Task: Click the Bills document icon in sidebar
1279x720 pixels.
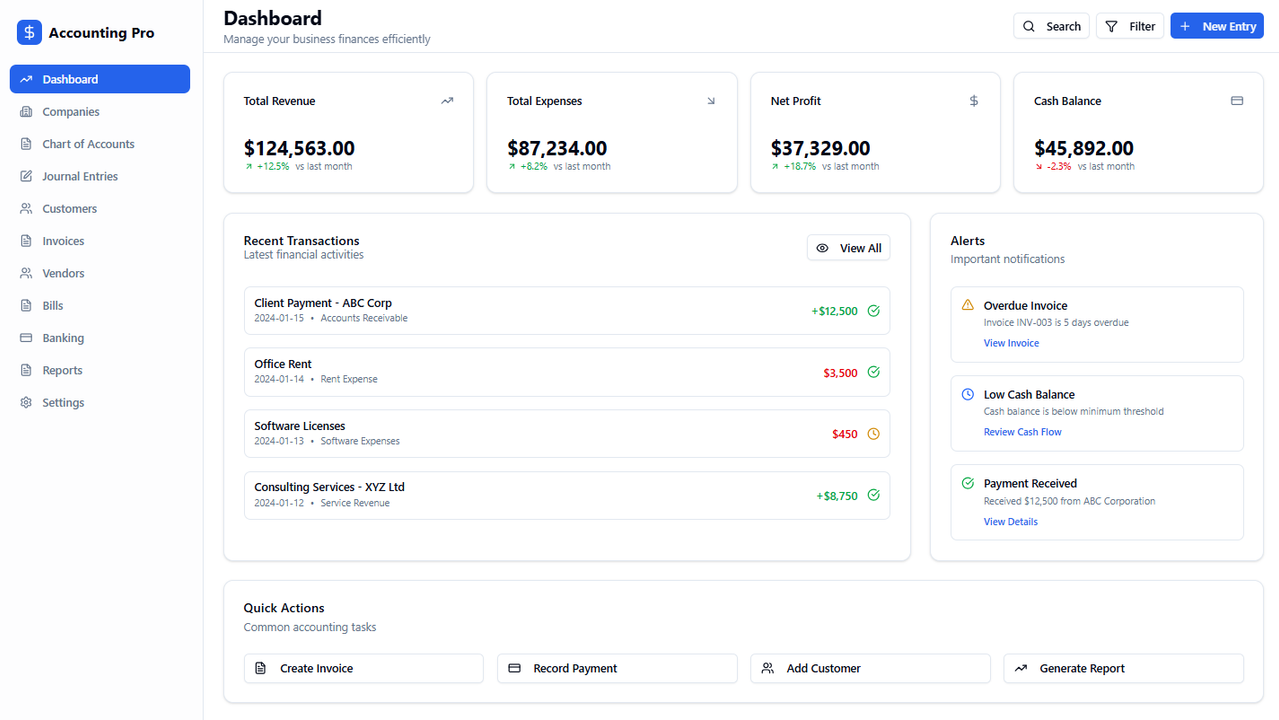Action: tap(26, 306)
